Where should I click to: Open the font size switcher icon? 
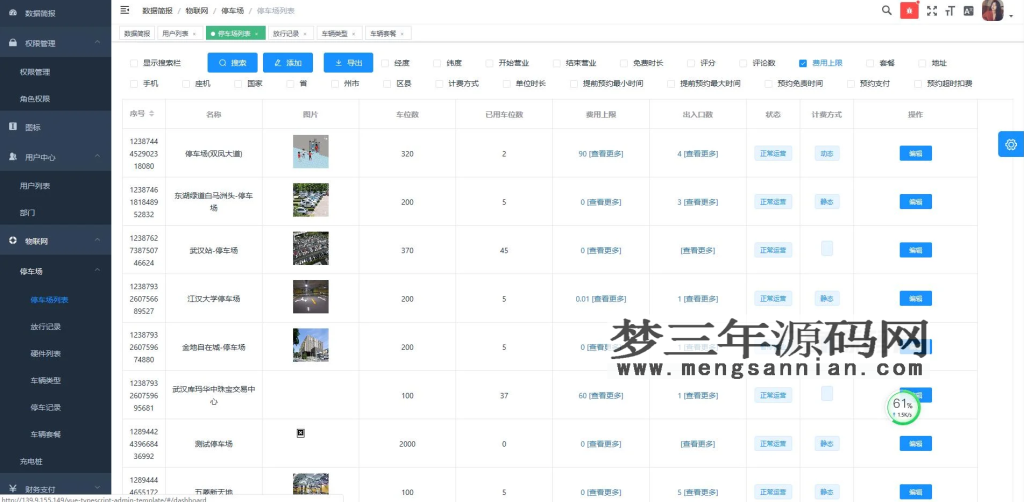[950, 10]
